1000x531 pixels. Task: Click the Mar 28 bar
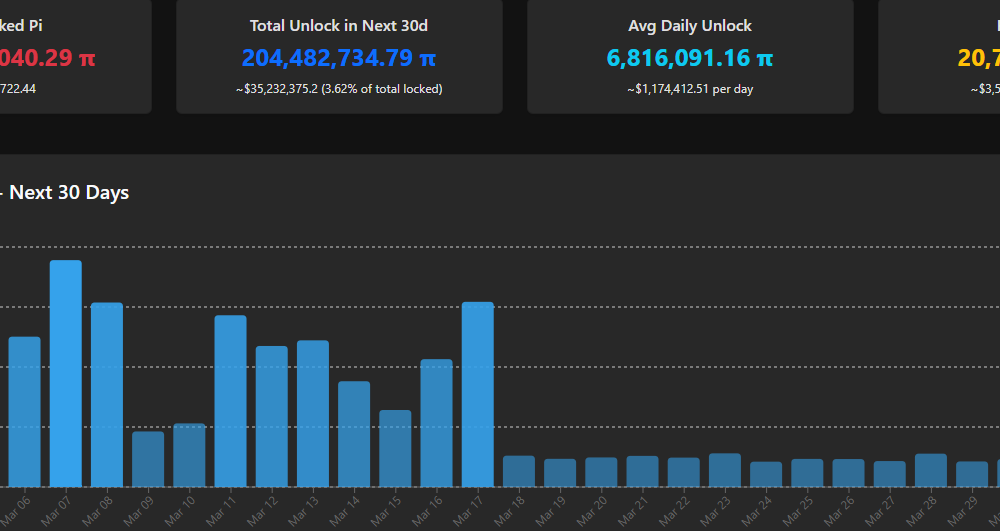tap(931, 470)
